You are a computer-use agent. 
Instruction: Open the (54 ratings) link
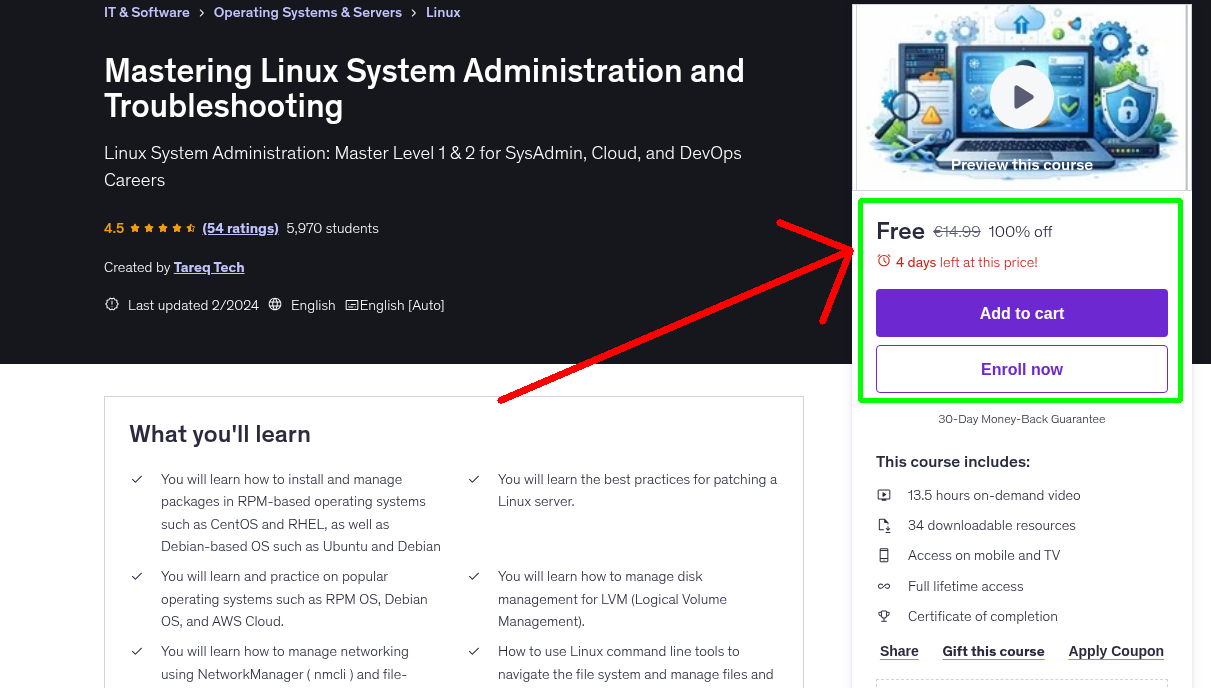click(x=240, y=228)
